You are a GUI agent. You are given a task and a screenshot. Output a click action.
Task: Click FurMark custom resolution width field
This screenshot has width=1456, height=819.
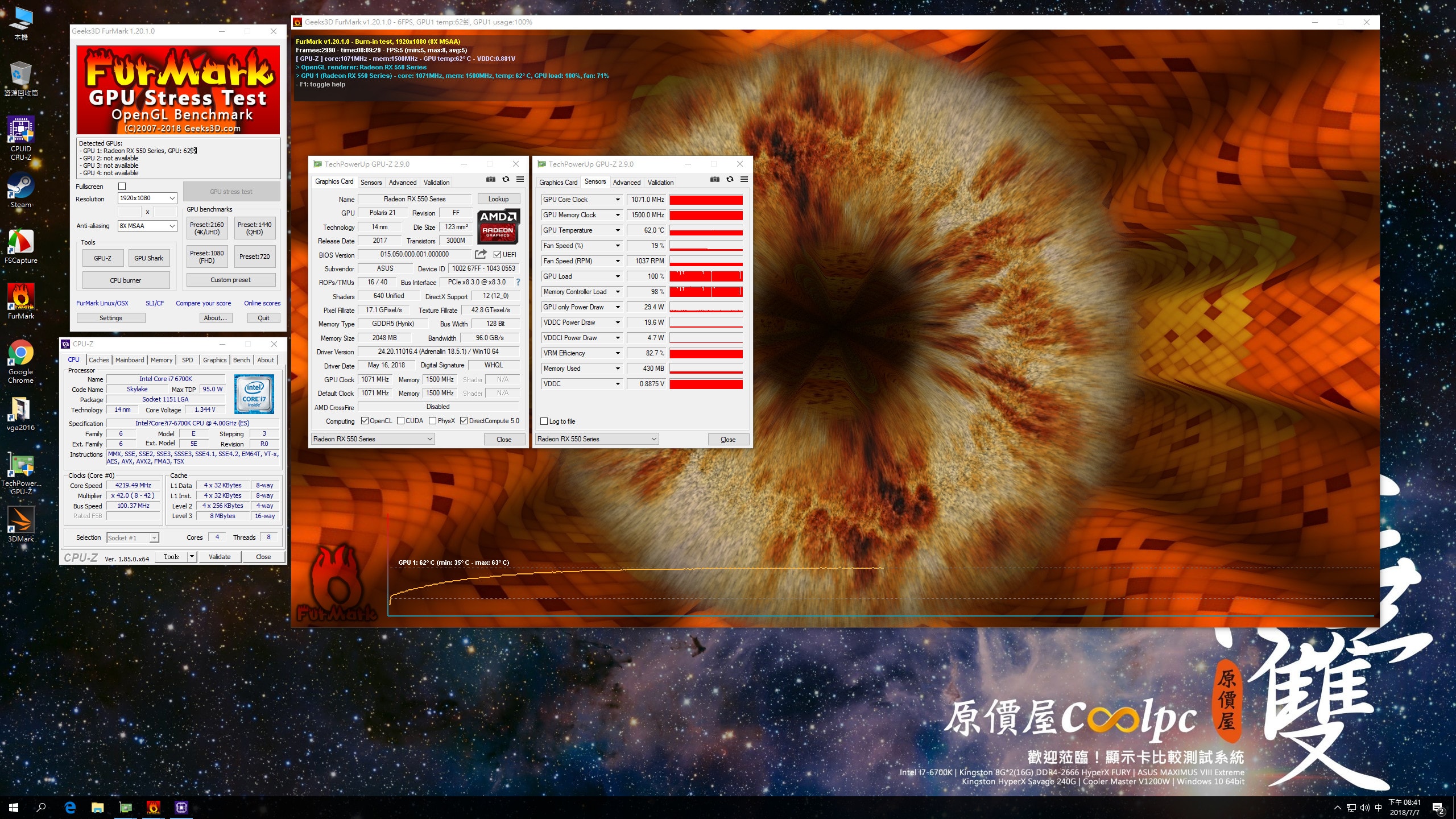[130, 212]
